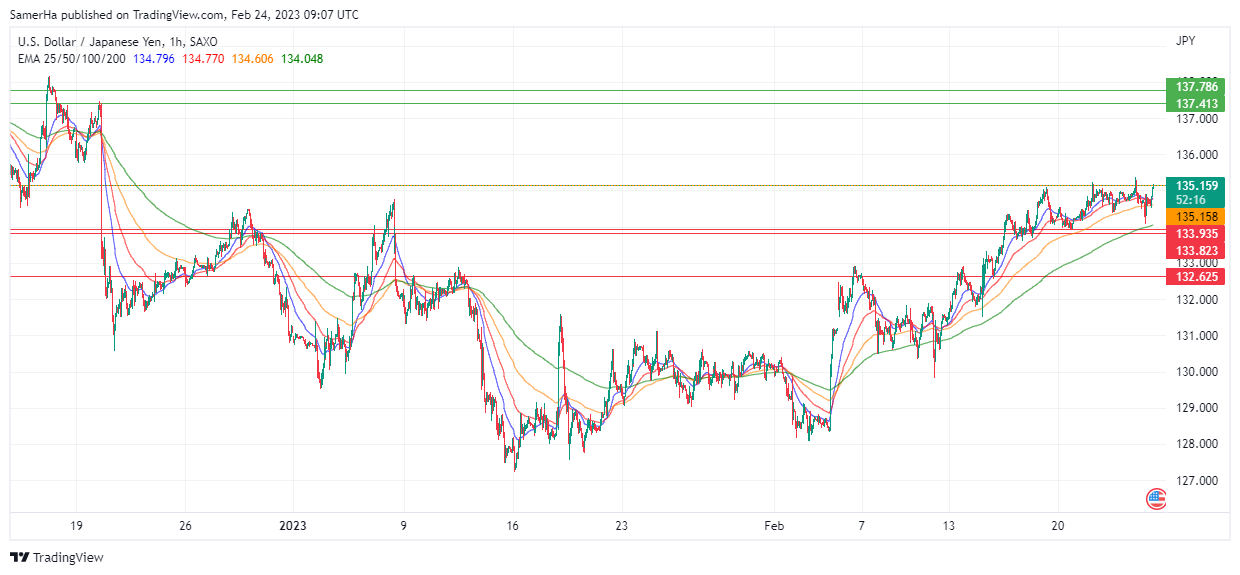Click the 137.786 green price label
The width and height of the screenshot is (1240, 575).
tap(1196, 87)
